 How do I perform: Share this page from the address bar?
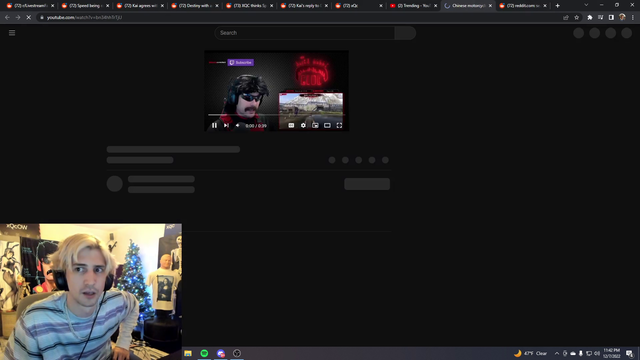566,18
